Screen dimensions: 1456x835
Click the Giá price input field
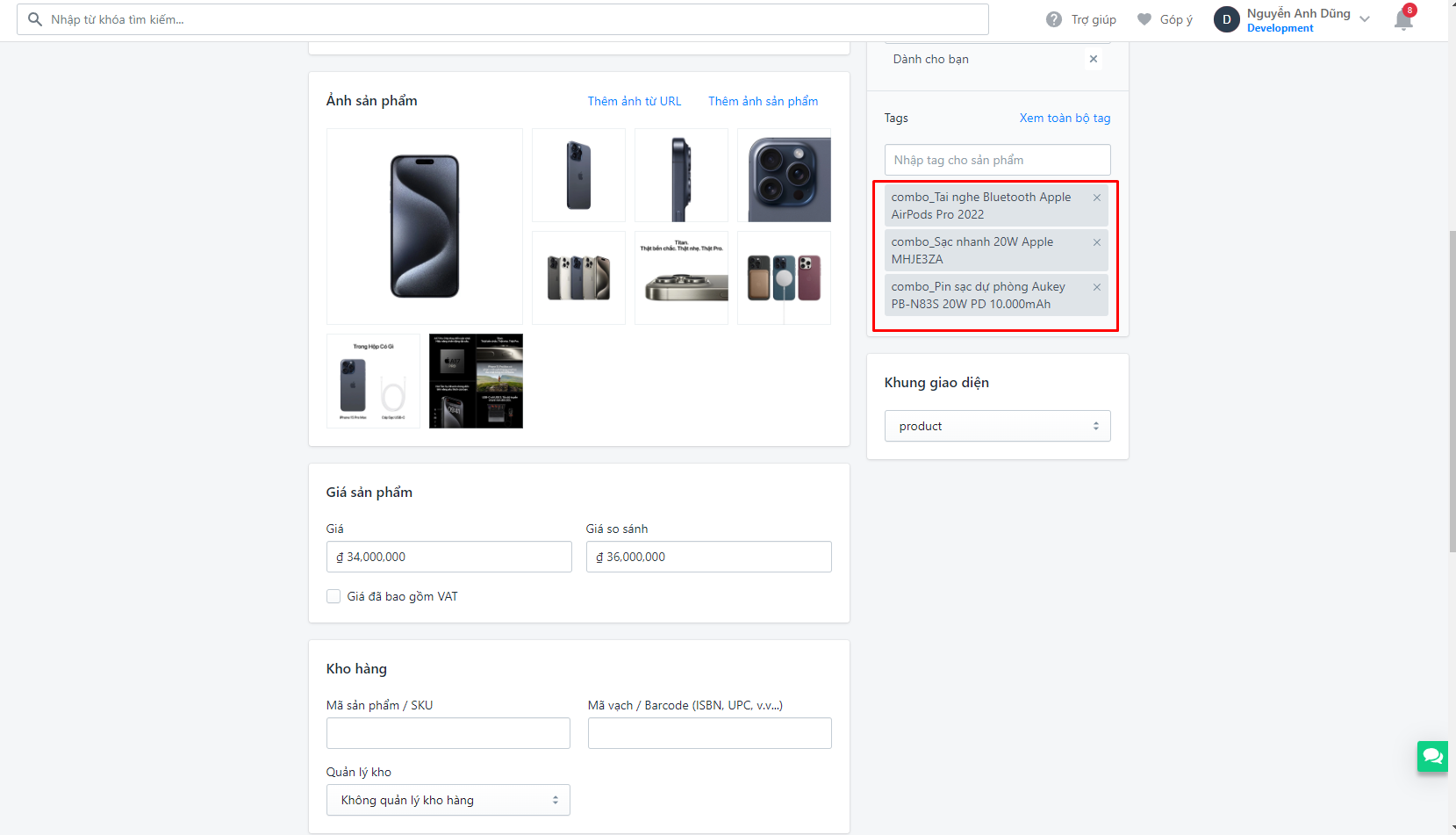tap(449, 557)
